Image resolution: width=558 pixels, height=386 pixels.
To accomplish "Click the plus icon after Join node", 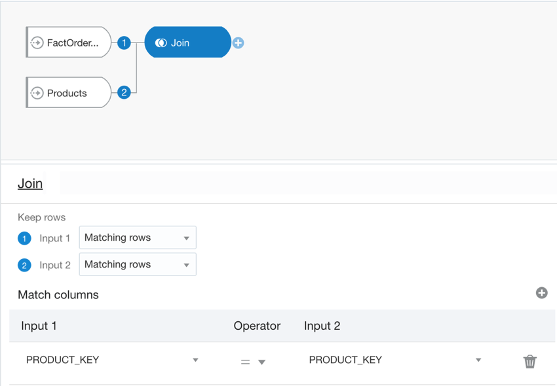I will pyautogui.click(x=238, y=43).
